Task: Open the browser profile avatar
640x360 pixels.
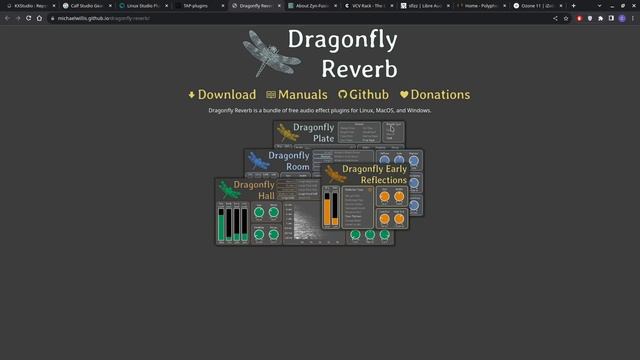Action: tap(622, 18)
